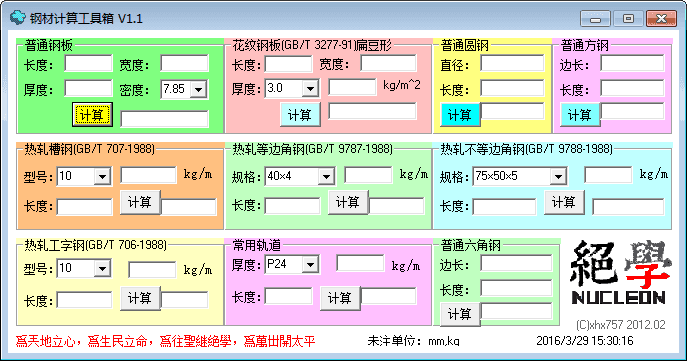Image resolution: width=687 pixels, height=361 pixels.
Task: Click 计算 button in 热轧工字钢 group
Action: (x=140, y=298)
